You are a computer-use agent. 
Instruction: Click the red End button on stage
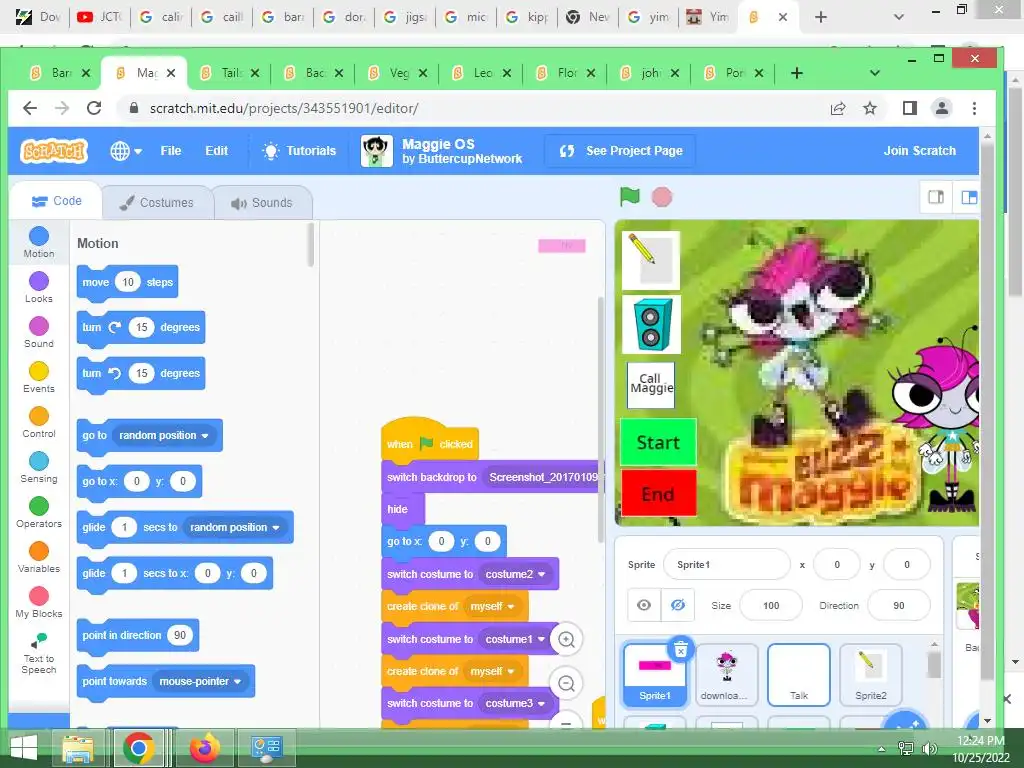(x=658, y=493)
